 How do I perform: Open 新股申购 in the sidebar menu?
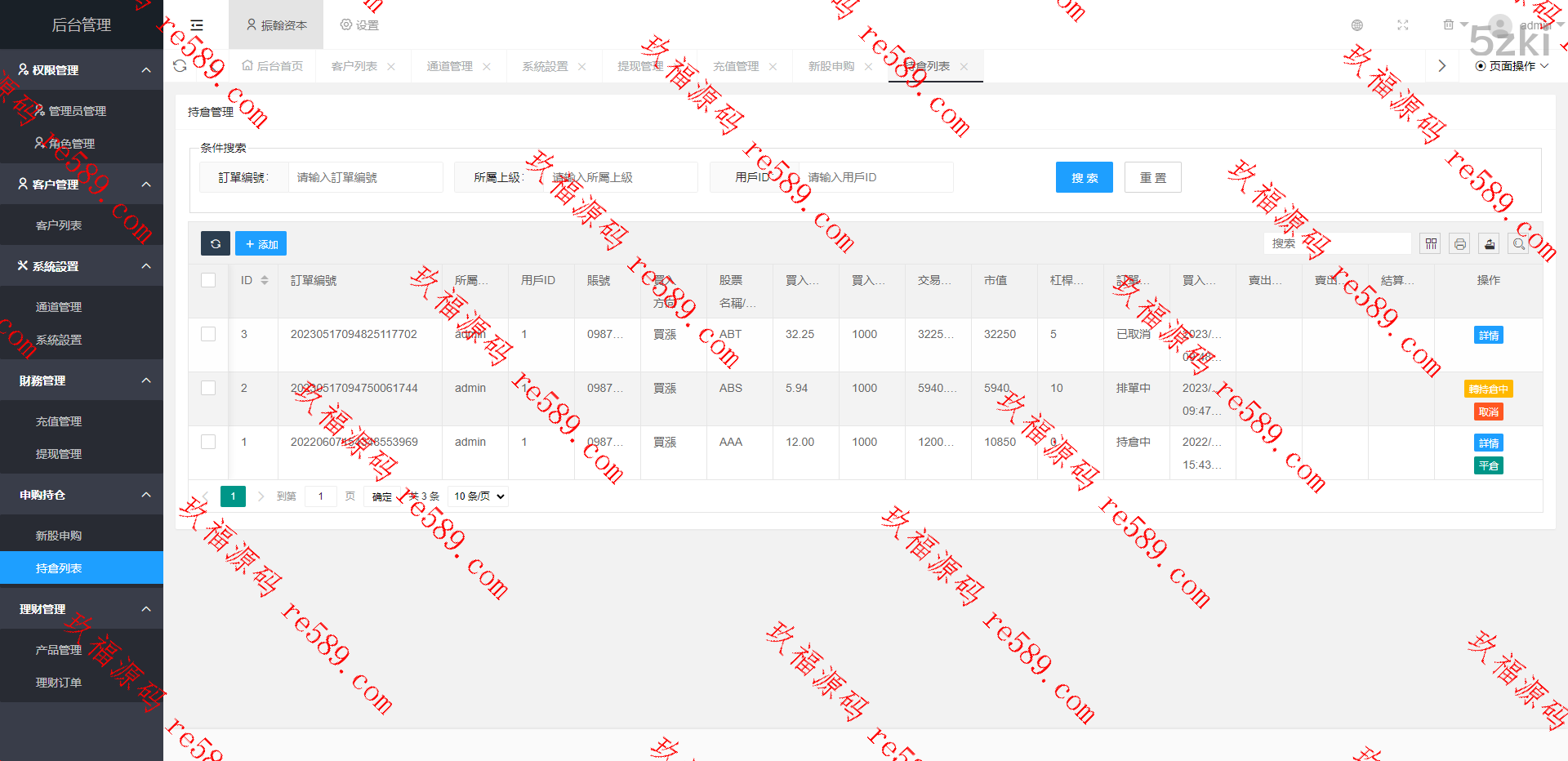59,536
